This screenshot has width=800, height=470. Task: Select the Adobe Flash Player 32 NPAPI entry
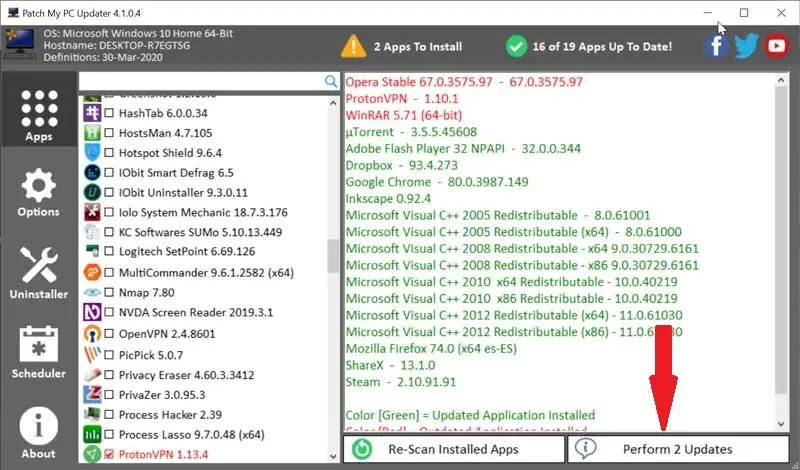[x=463, y=149]
